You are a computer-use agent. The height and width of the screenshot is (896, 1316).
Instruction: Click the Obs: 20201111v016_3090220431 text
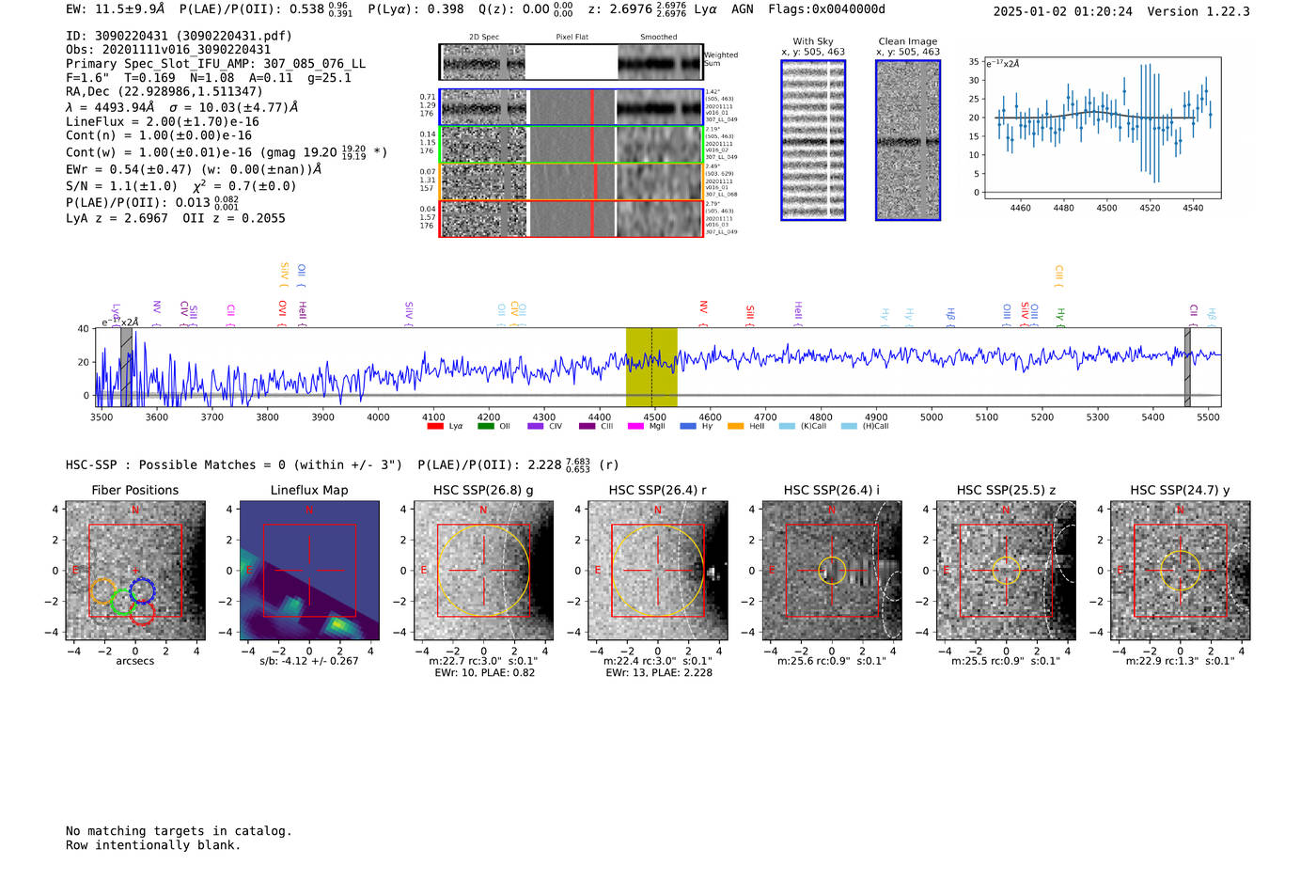(x=168, y=50)
